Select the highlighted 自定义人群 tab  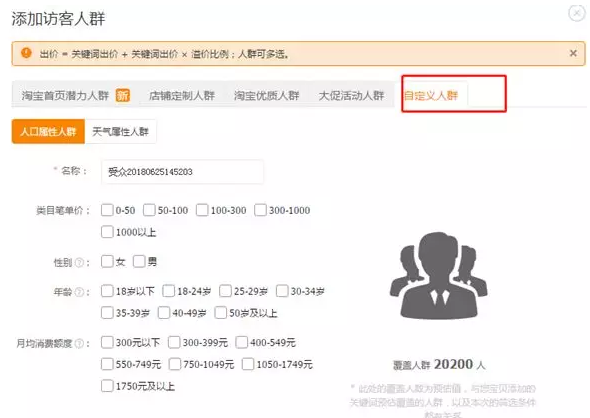click(x=431, y=96)
